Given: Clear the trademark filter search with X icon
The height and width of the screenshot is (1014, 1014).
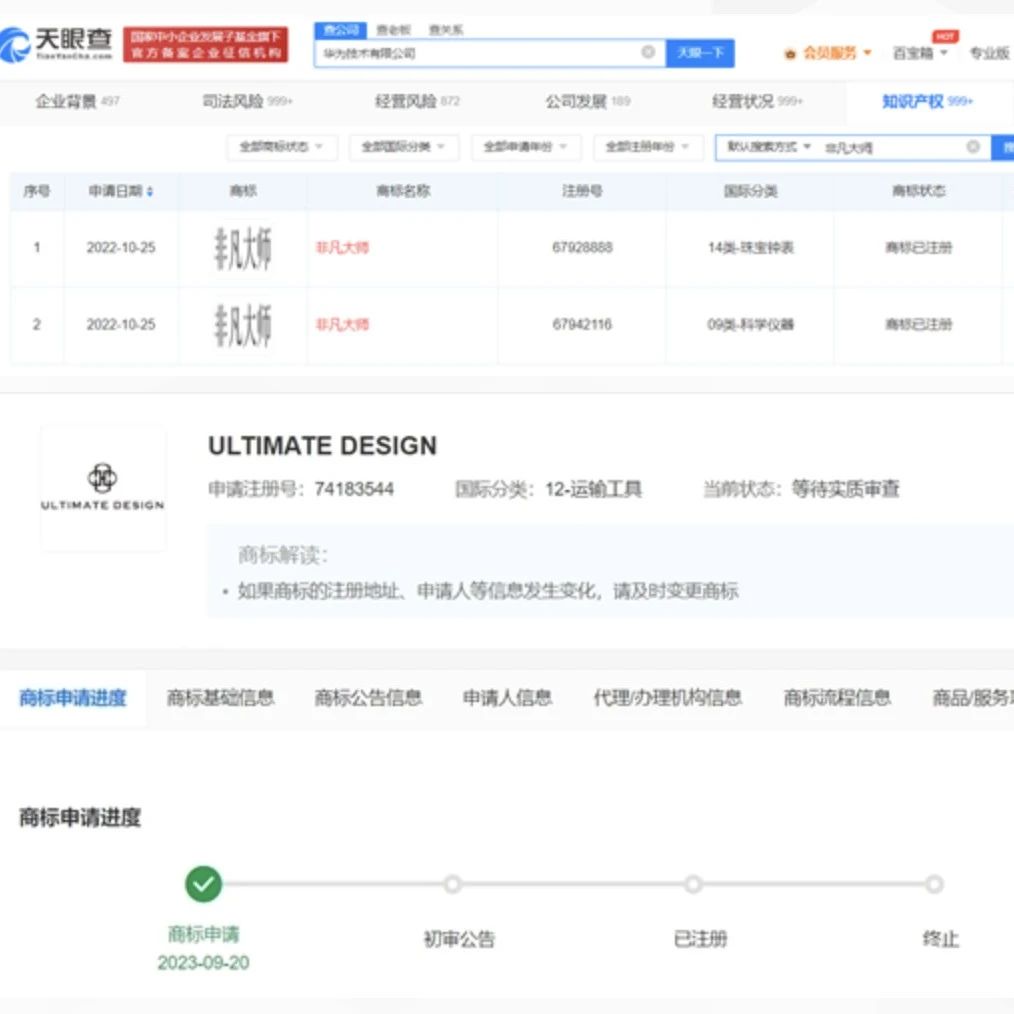Looking at the screenshot, I should pos(973,147).
